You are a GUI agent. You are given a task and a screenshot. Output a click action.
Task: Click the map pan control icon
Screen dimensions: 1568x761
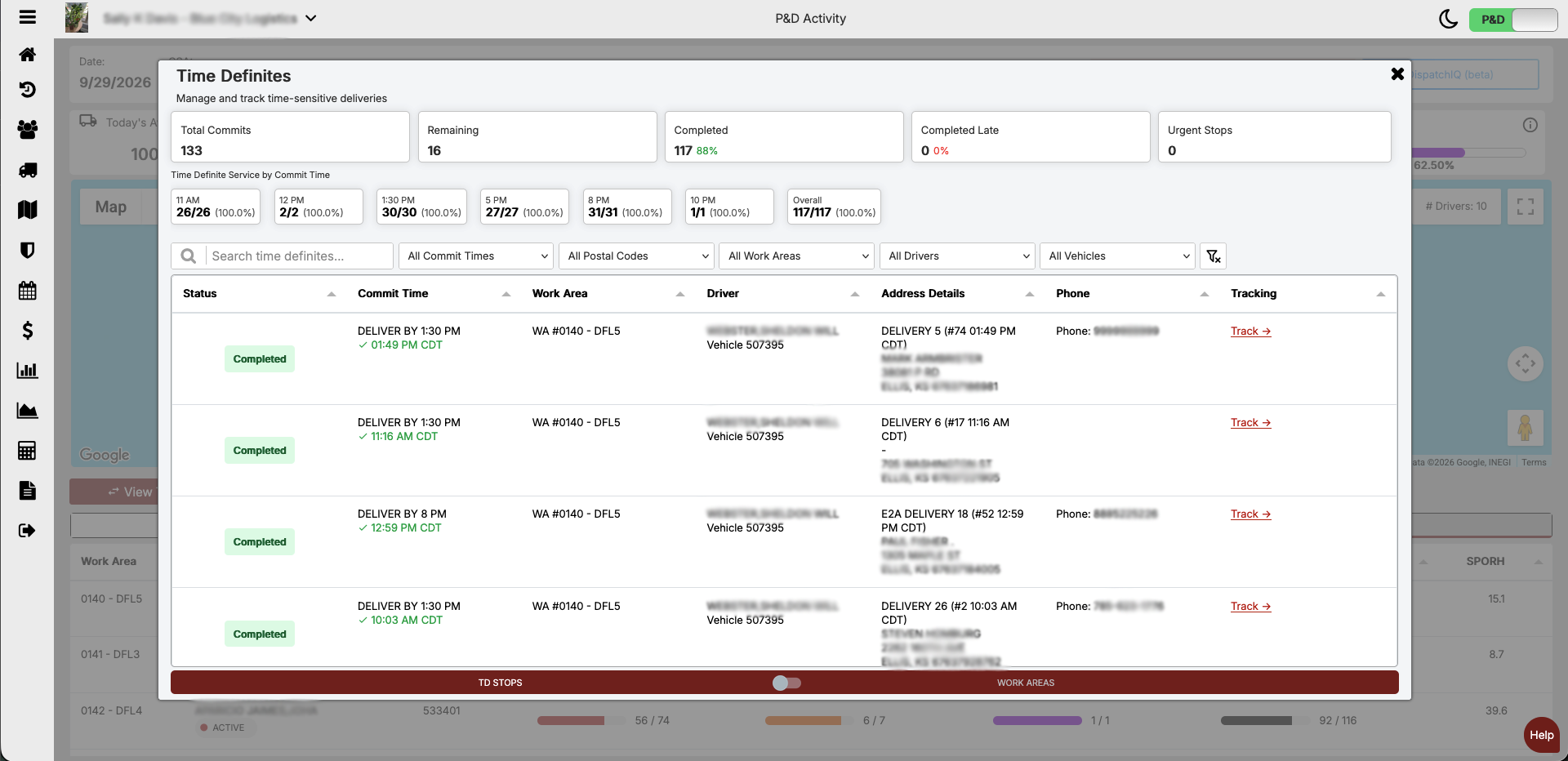tap(1525, 363)
